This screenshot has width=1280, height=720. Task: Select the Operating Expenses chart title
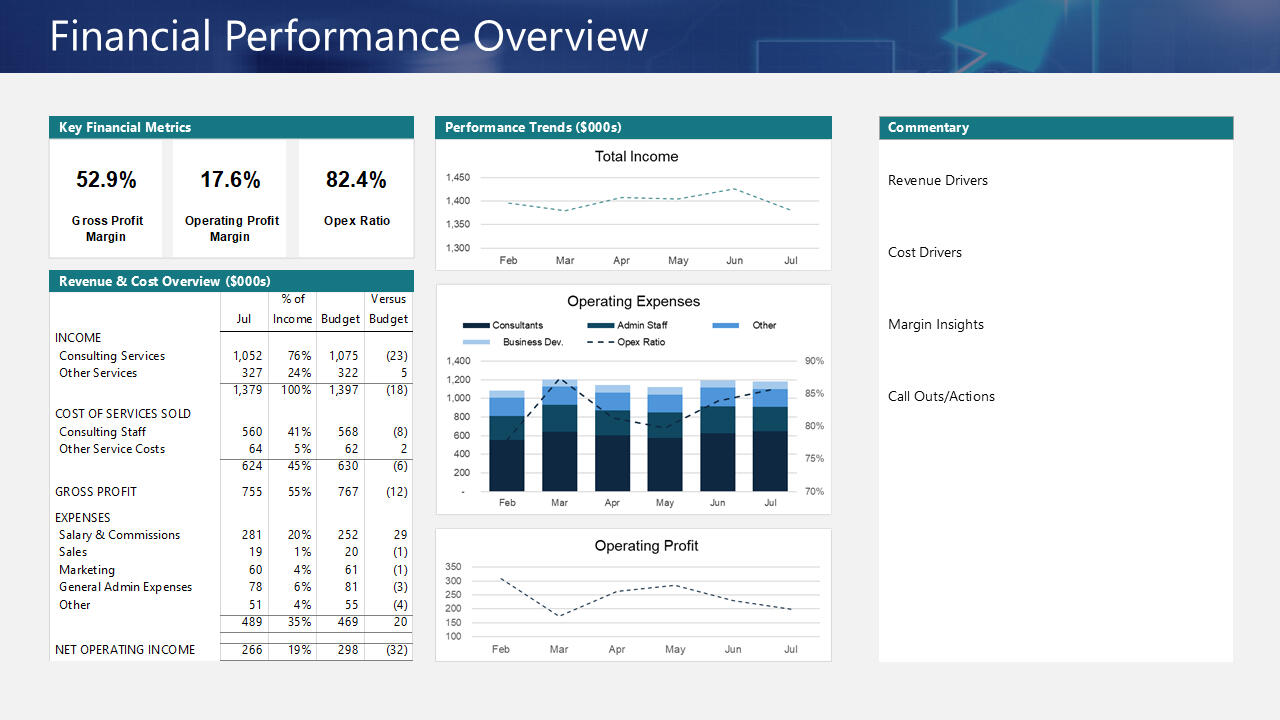(633, 301)
